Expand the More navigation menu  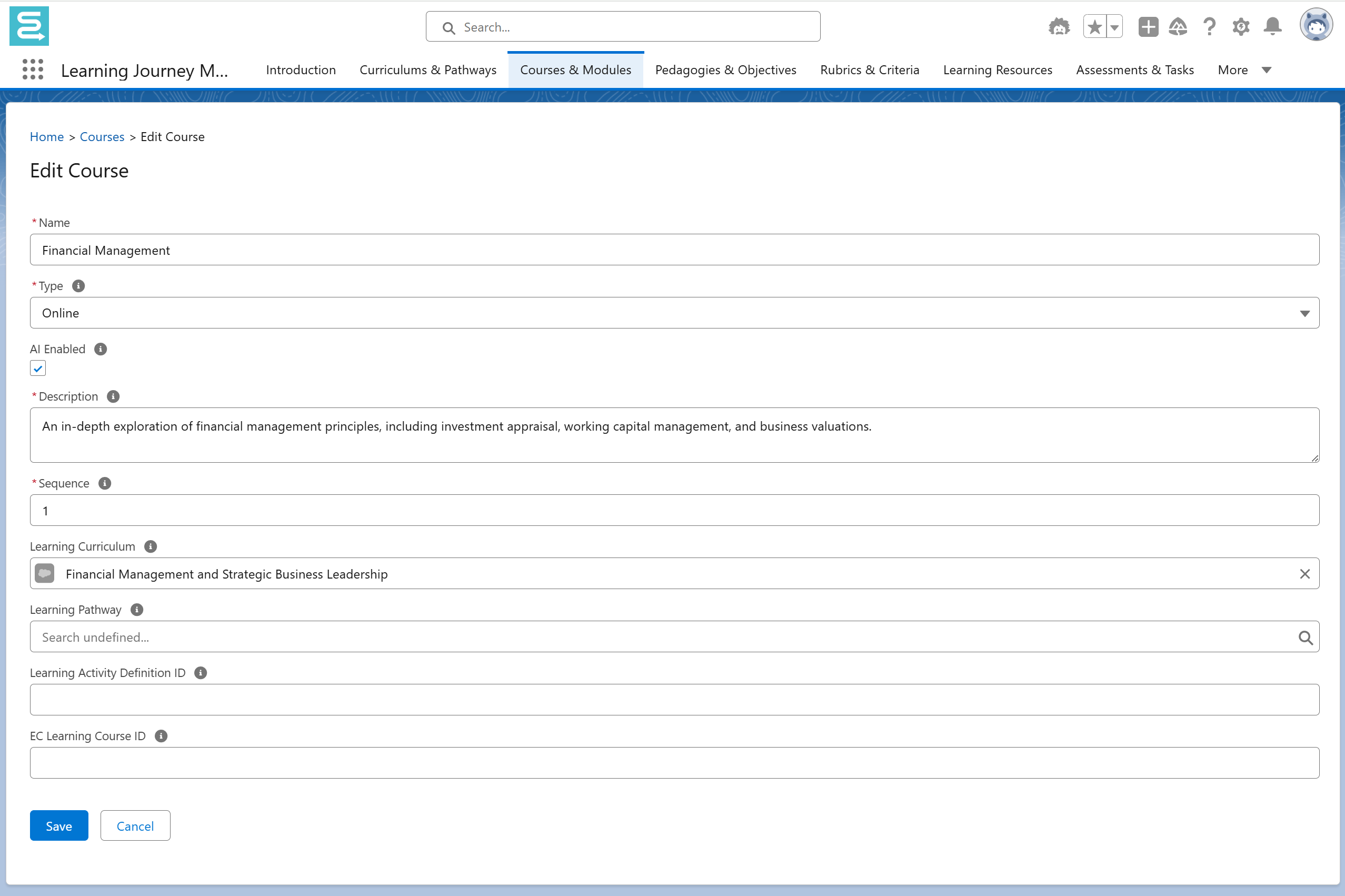click(x=1244, y=69)
